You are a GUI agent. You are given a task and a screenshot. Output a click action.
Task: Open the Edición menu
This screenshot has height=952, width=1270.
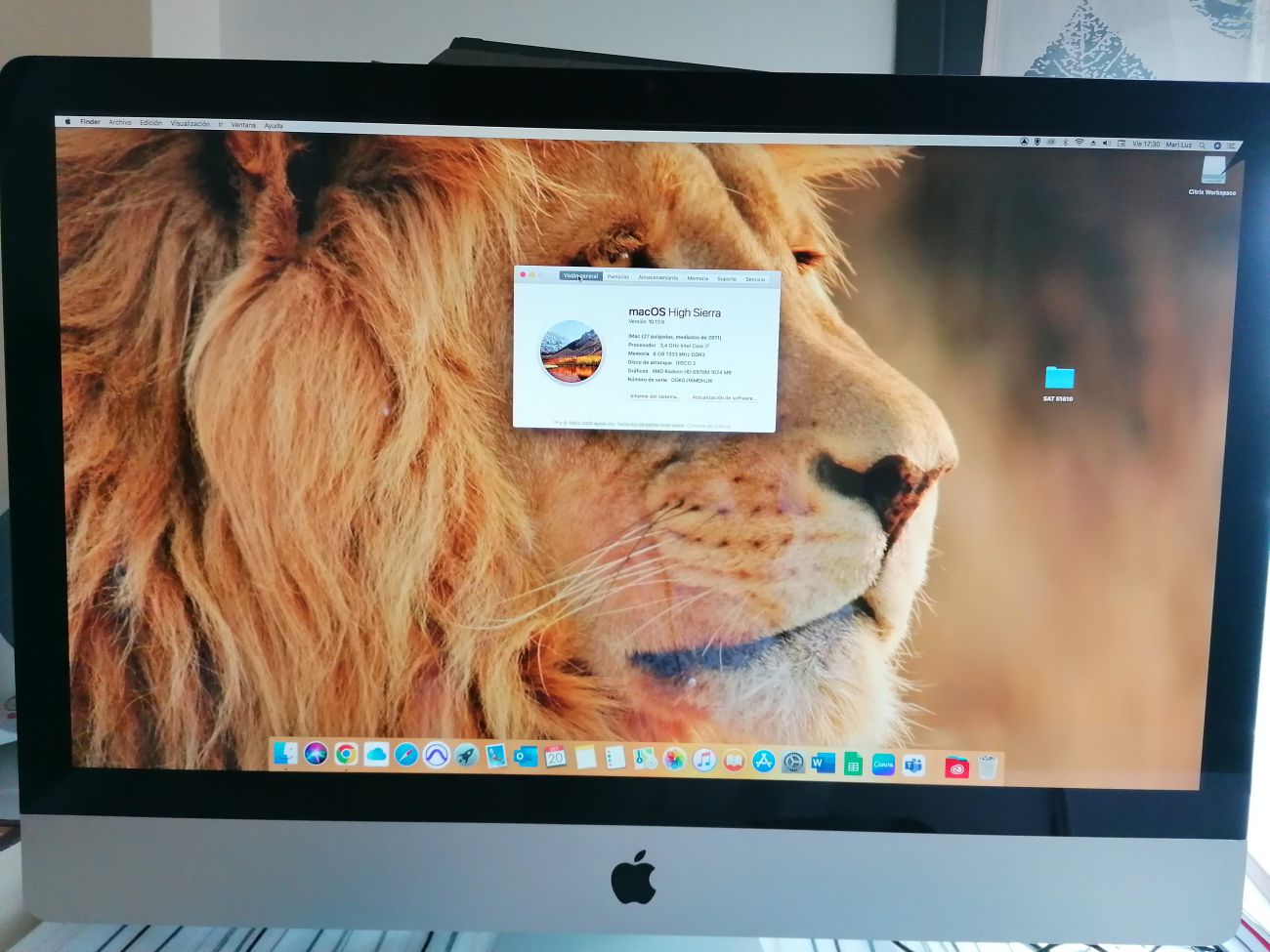[150, 123]
